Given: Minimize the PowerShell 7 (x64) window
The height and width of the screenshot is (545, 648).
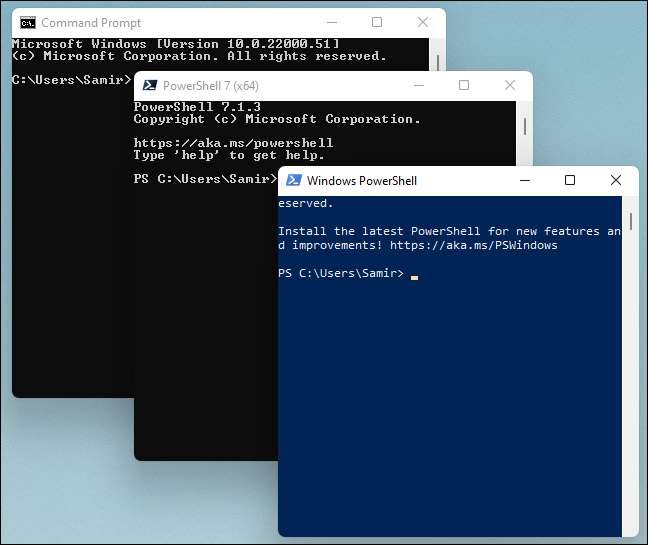Looking at the screenshot, I should [419, 86].
